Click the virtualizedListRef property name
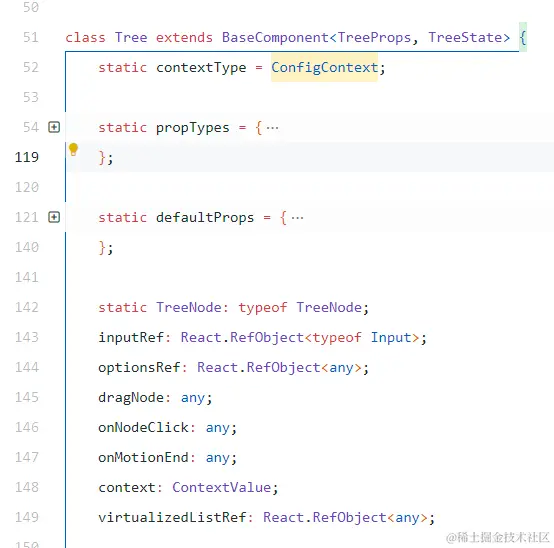This screenshot has width=554, height=548. (172, 518)
